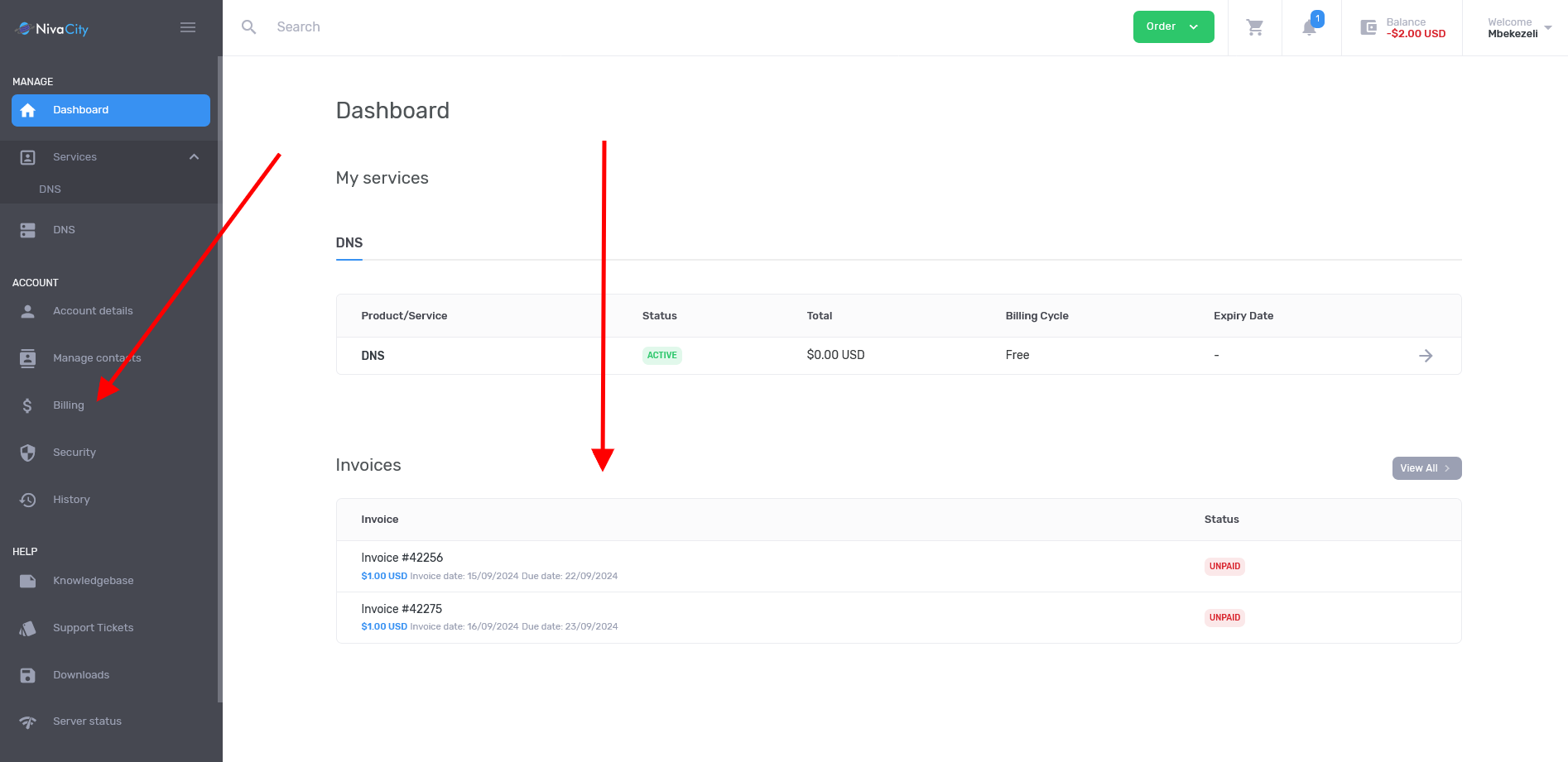Click the notification count badge
Image resolution: width=1568 pixels, height=762 pixels.
coord(1317,19)
